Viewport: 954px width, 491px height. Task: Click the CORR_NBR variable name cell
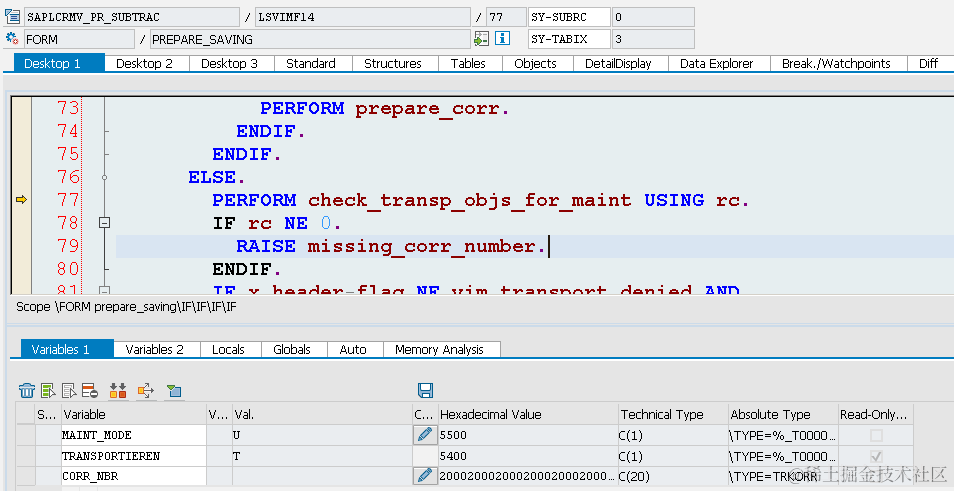tap(133, 476)
